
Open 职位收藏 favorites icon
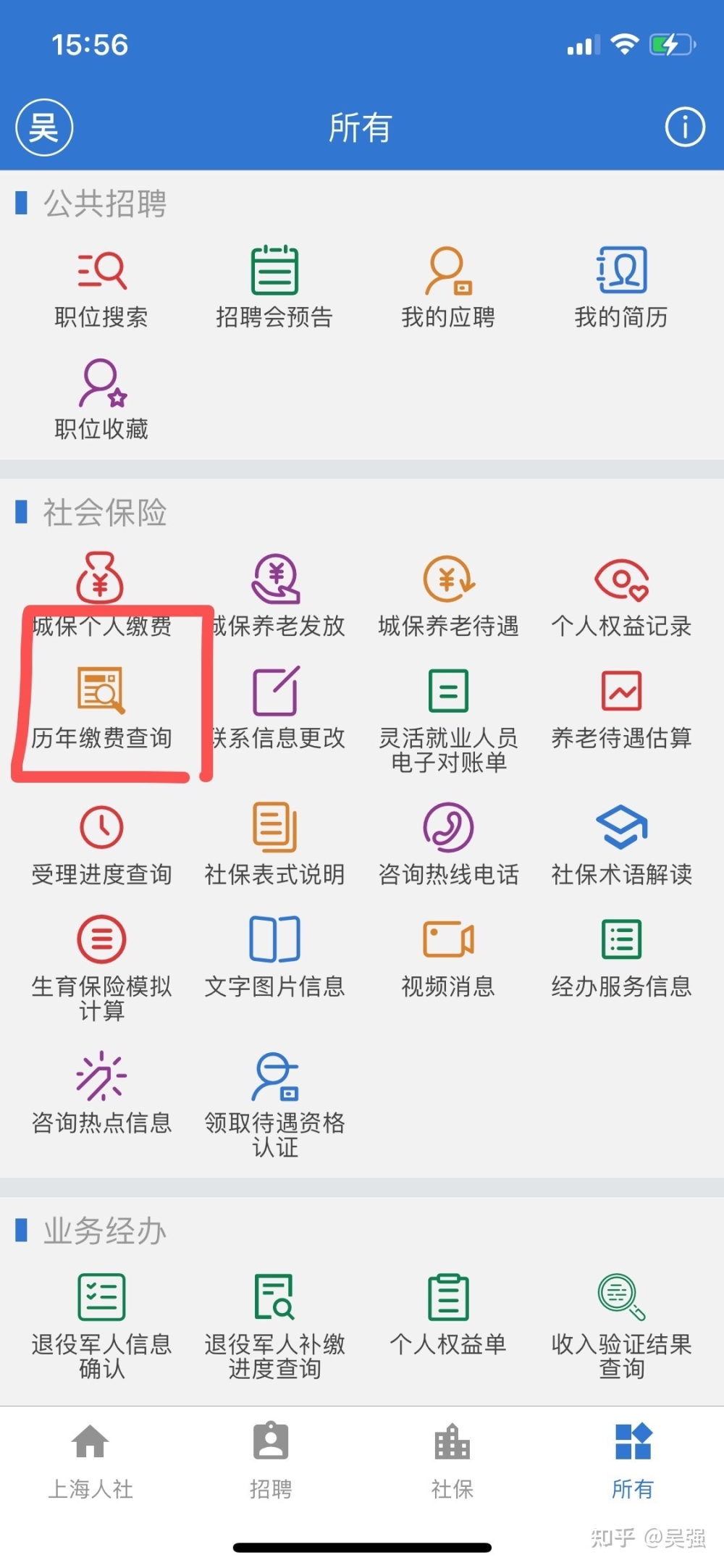coord(102,383)
